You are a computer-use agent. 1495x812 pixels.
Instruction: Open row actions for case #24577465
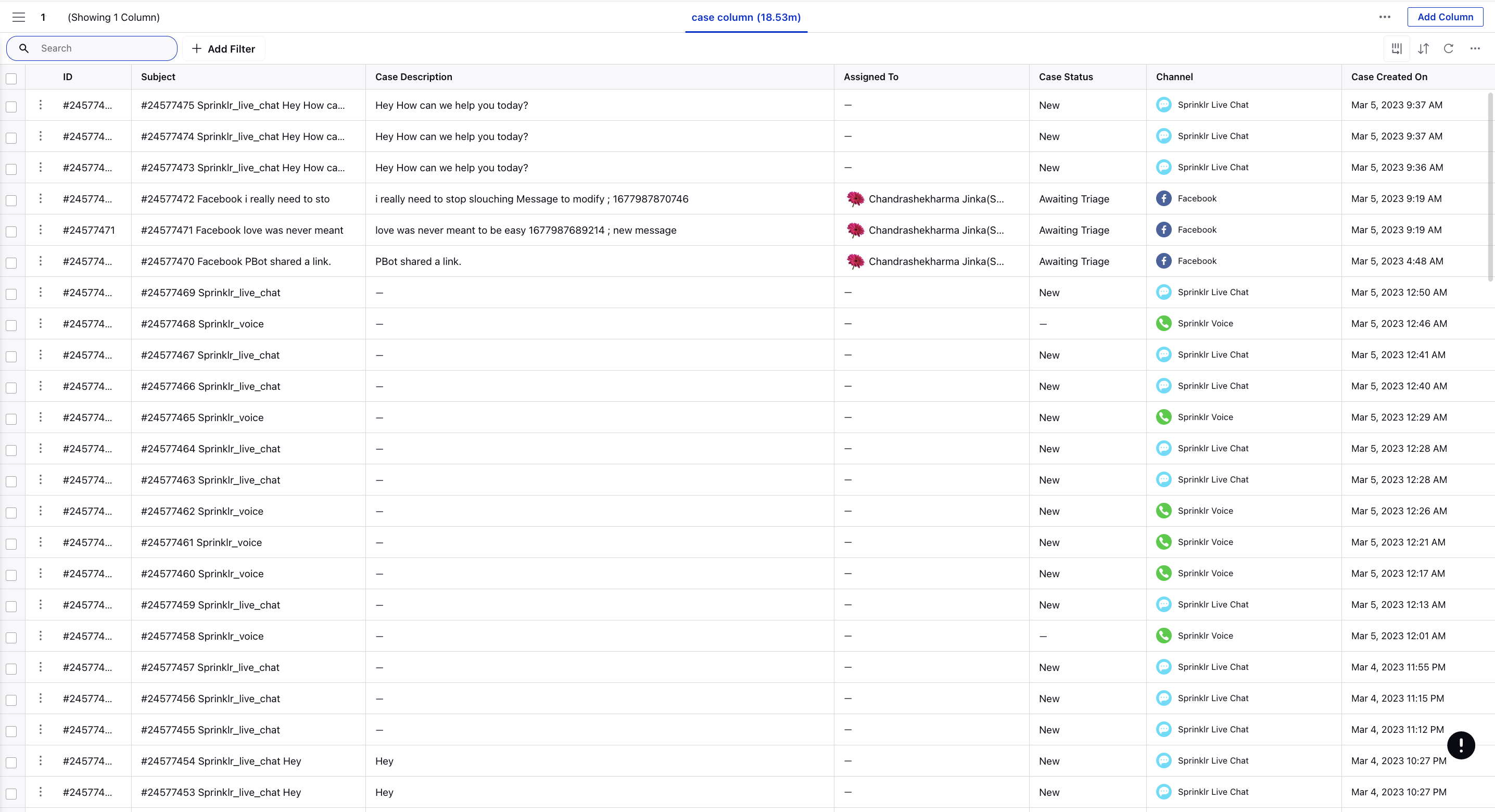tap(40, 417)
